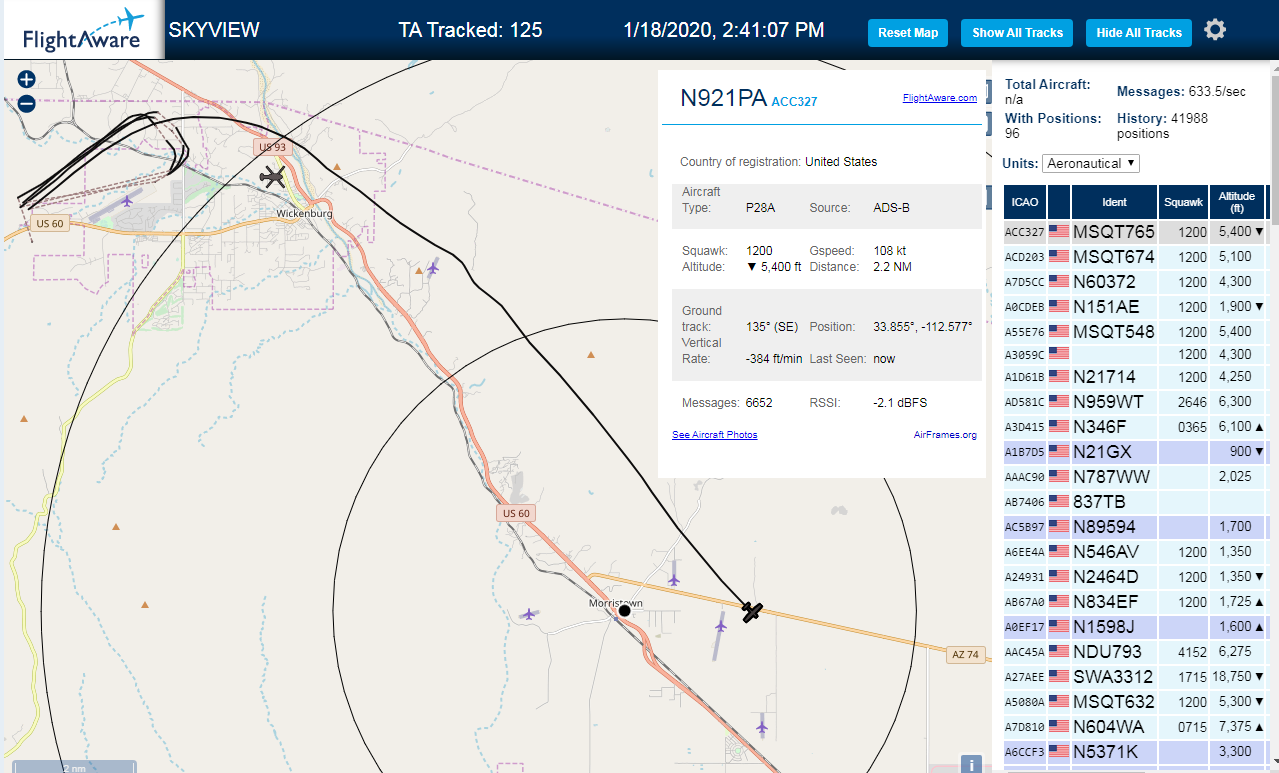Select the N834EF aircraft row
1279x773 pixels.
[1136, 601]
